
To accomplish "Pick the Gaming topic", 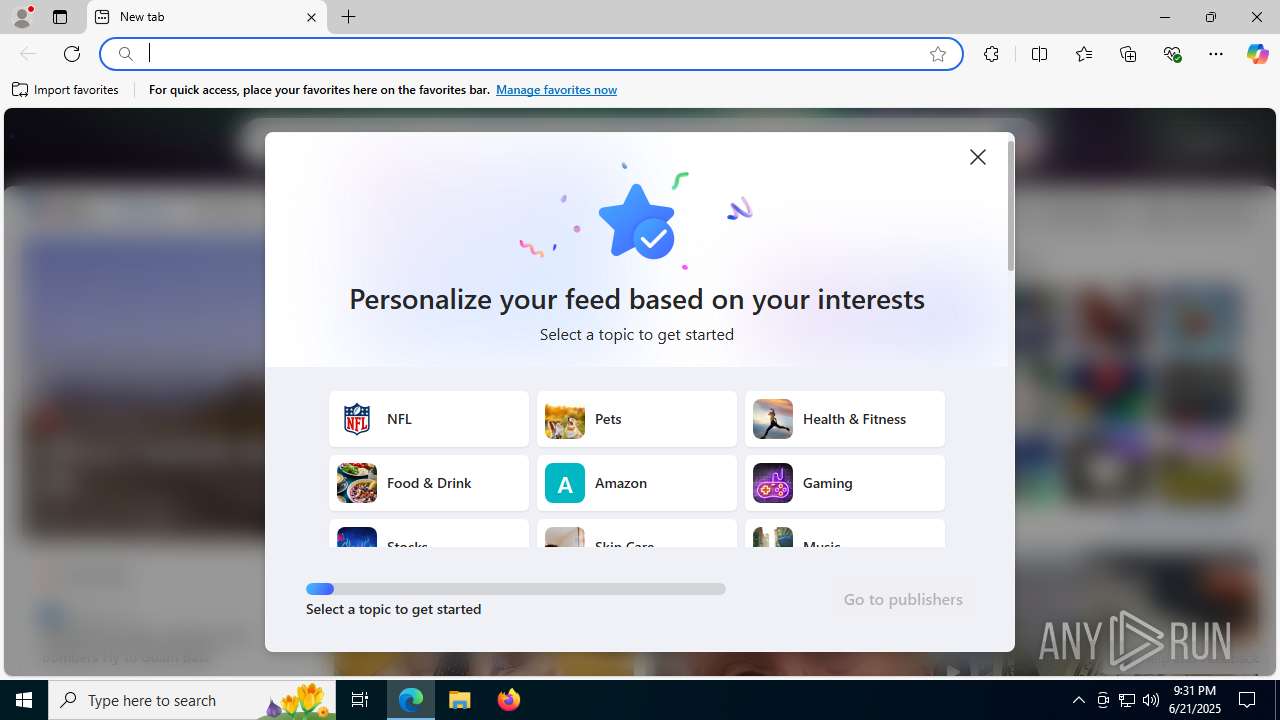I will pyautogui.click(x=845, y=483).
